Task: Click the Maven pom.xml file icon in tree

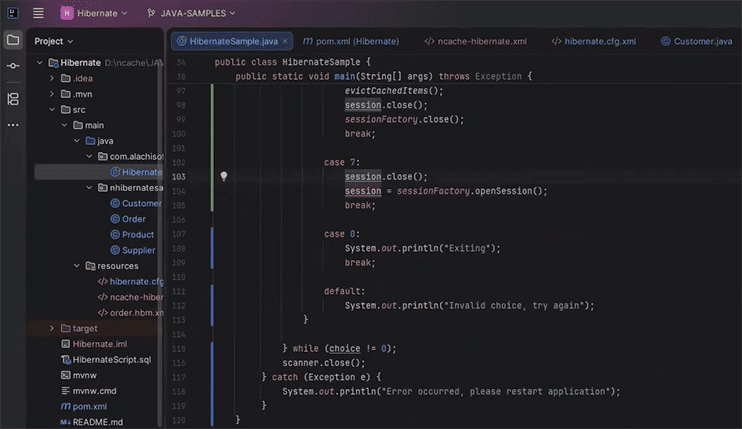Action: click(x=66, y=407)
